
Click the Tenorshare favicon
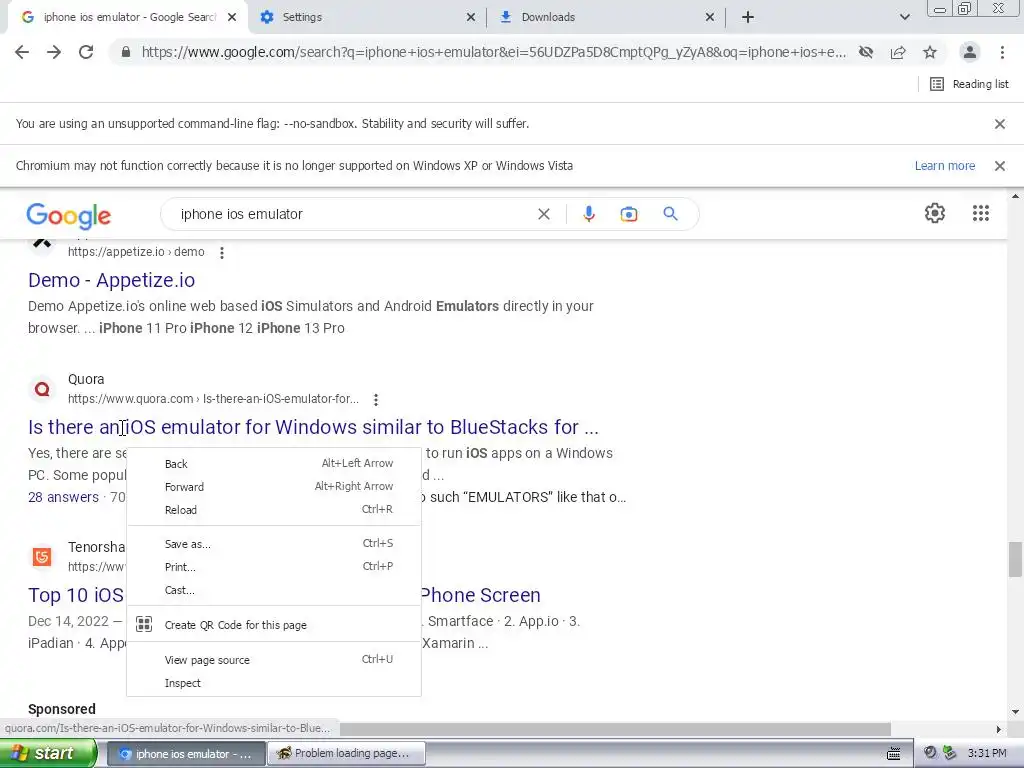(x=42, y=557)
